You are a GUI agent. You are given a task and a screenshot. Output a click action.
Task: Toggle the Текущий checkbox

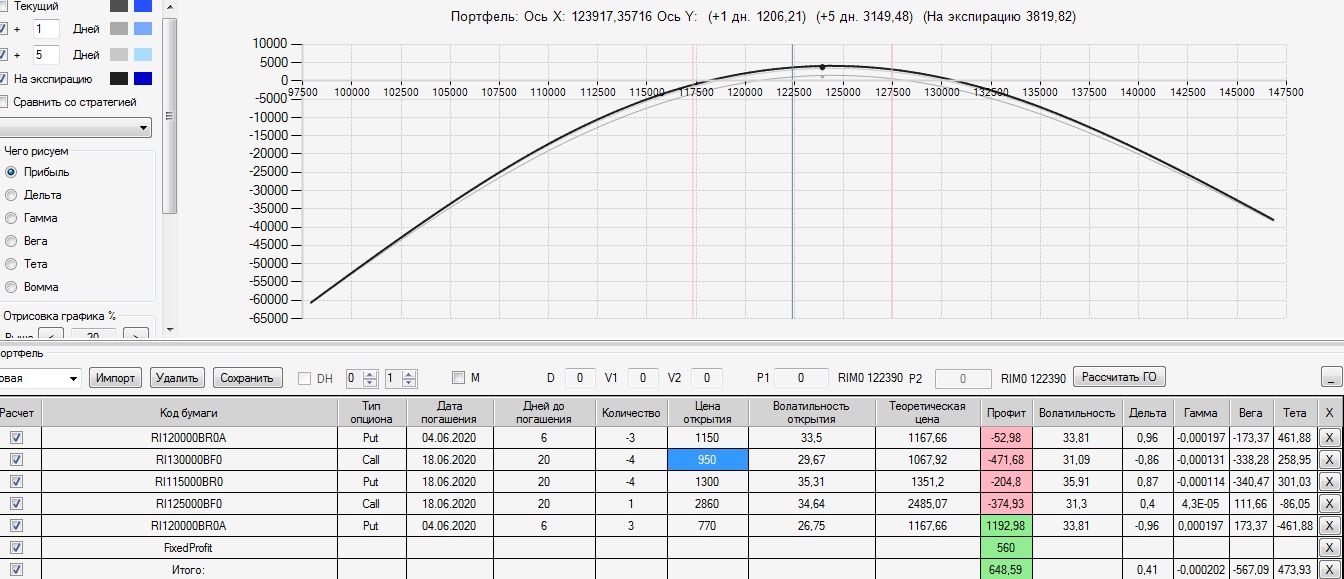pos(3,6)
